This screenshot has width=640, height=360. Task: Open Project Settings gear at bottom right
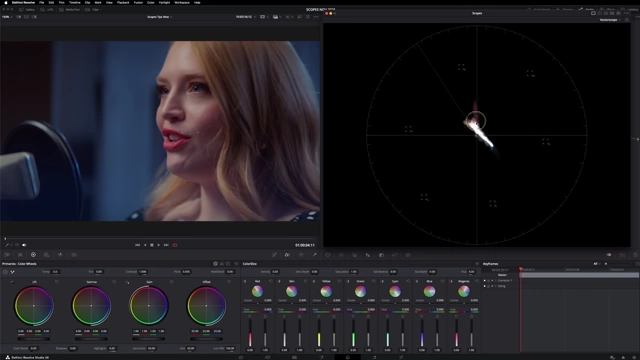pyautogui.click(x=633, y=357)
